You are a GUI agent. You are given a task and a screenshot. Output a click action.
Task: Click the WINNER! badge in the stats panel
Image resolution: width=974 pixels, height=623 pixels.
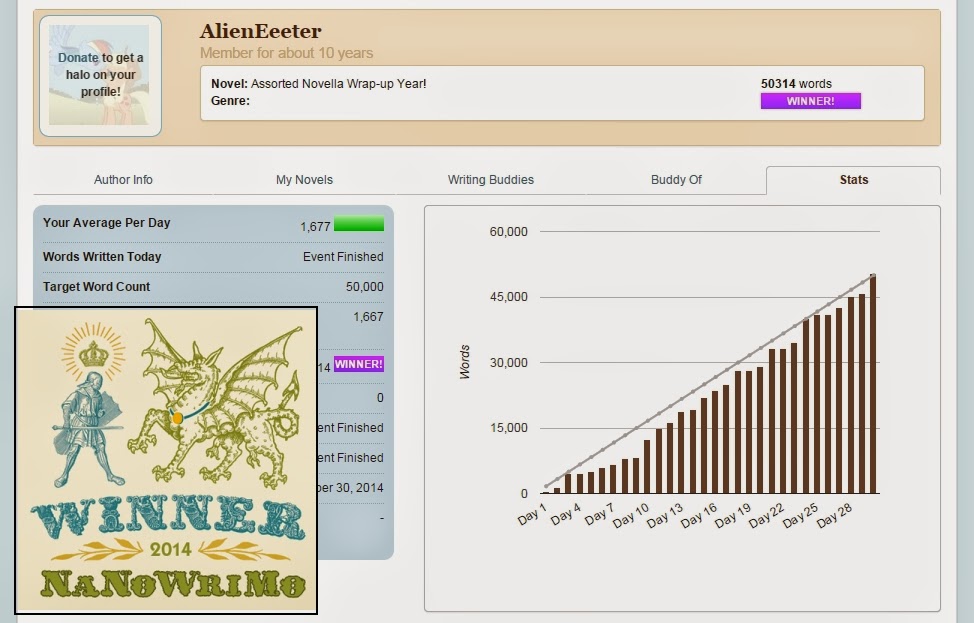pos(359,364)
